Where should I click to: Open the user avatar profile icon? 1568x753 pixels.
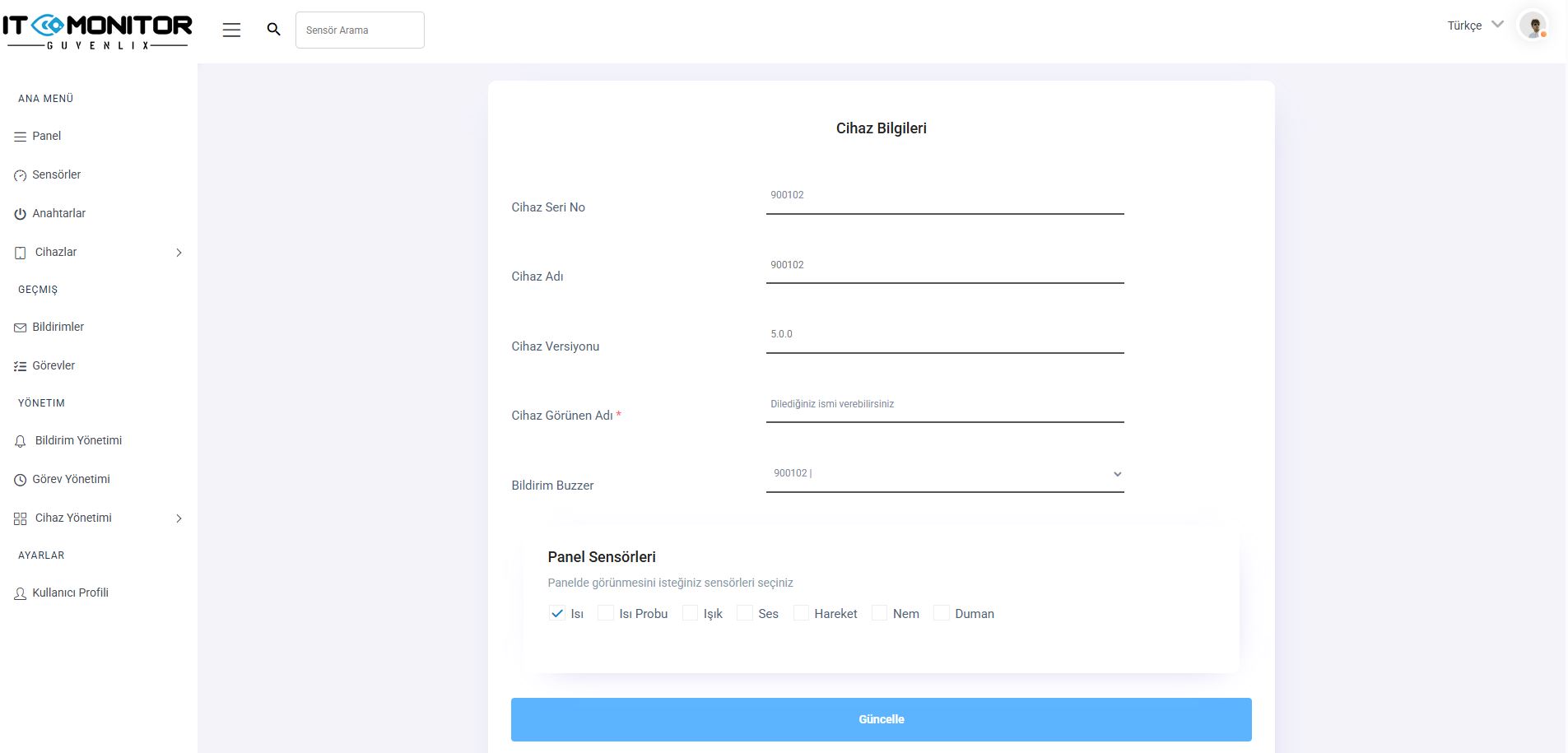point(1533,26)
